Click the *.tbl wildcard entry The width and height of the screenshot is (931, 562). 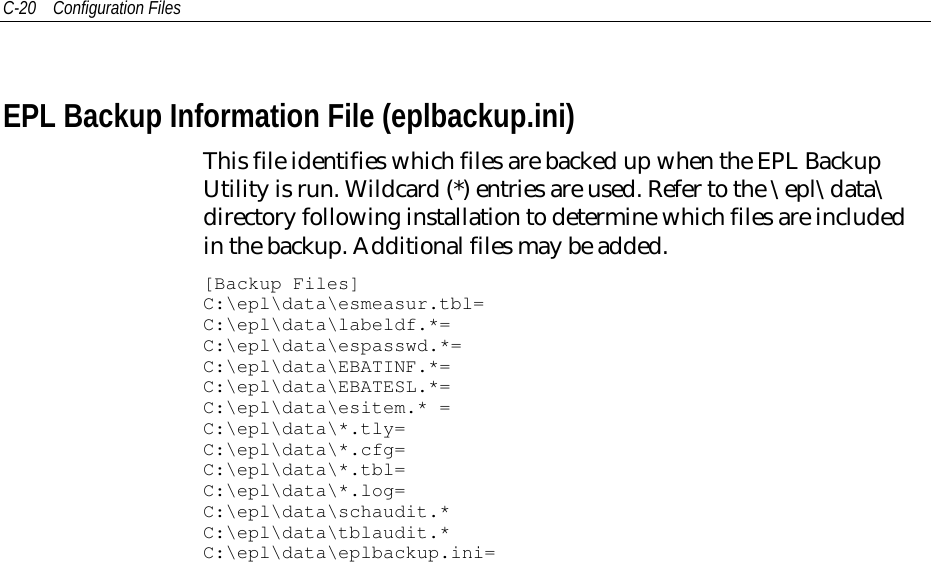(305, 471)
